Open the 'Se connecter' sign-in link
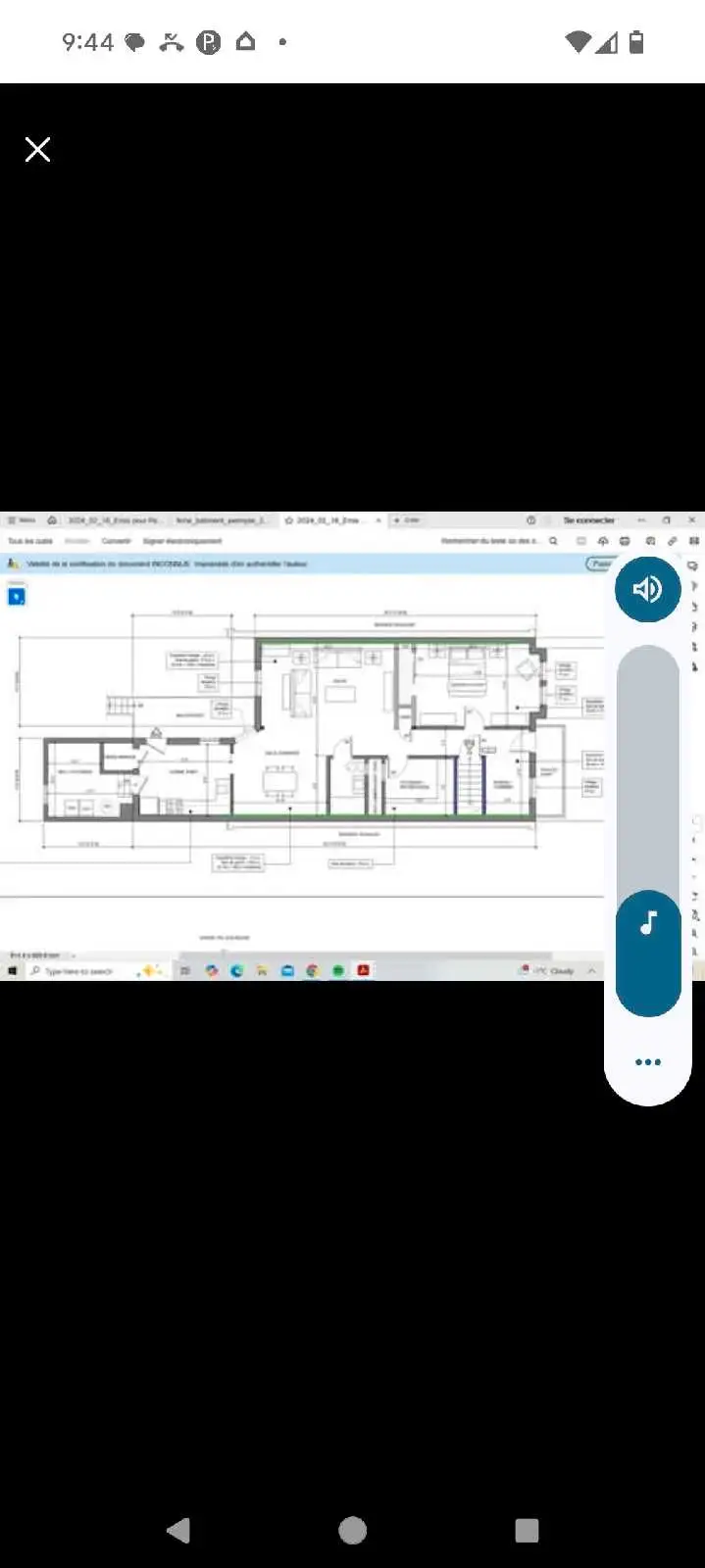 (x=588, y=520)
